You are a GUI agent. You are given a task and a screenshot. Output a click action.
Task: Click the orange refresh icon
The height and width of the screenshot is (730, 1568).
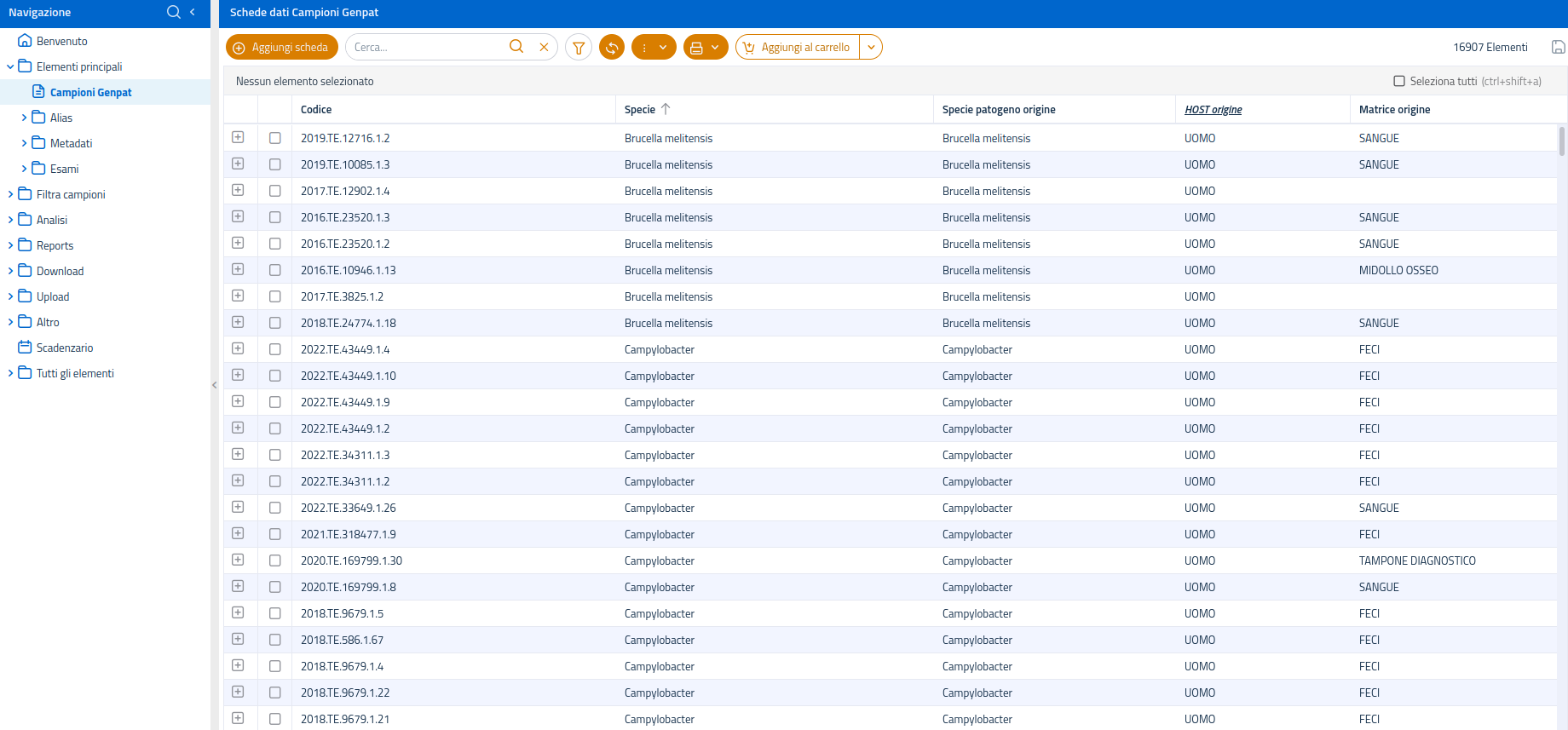coord(612,48)
